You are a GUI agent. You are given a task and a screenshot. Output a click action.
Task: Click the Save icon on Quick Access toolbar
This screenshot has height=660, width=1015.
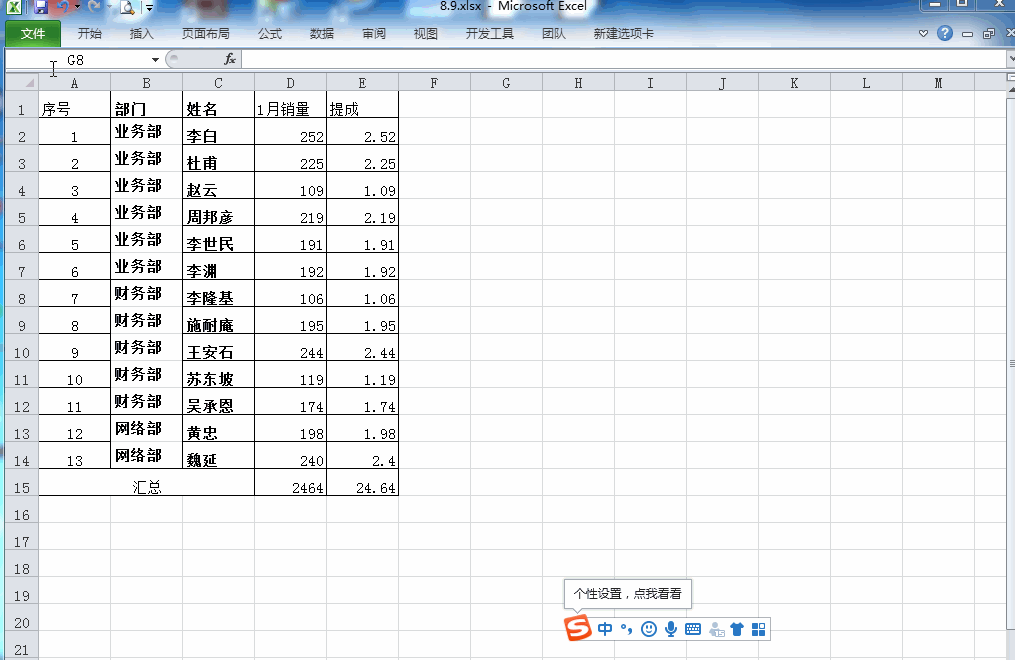pyautogui.click(x=41, y=8)
